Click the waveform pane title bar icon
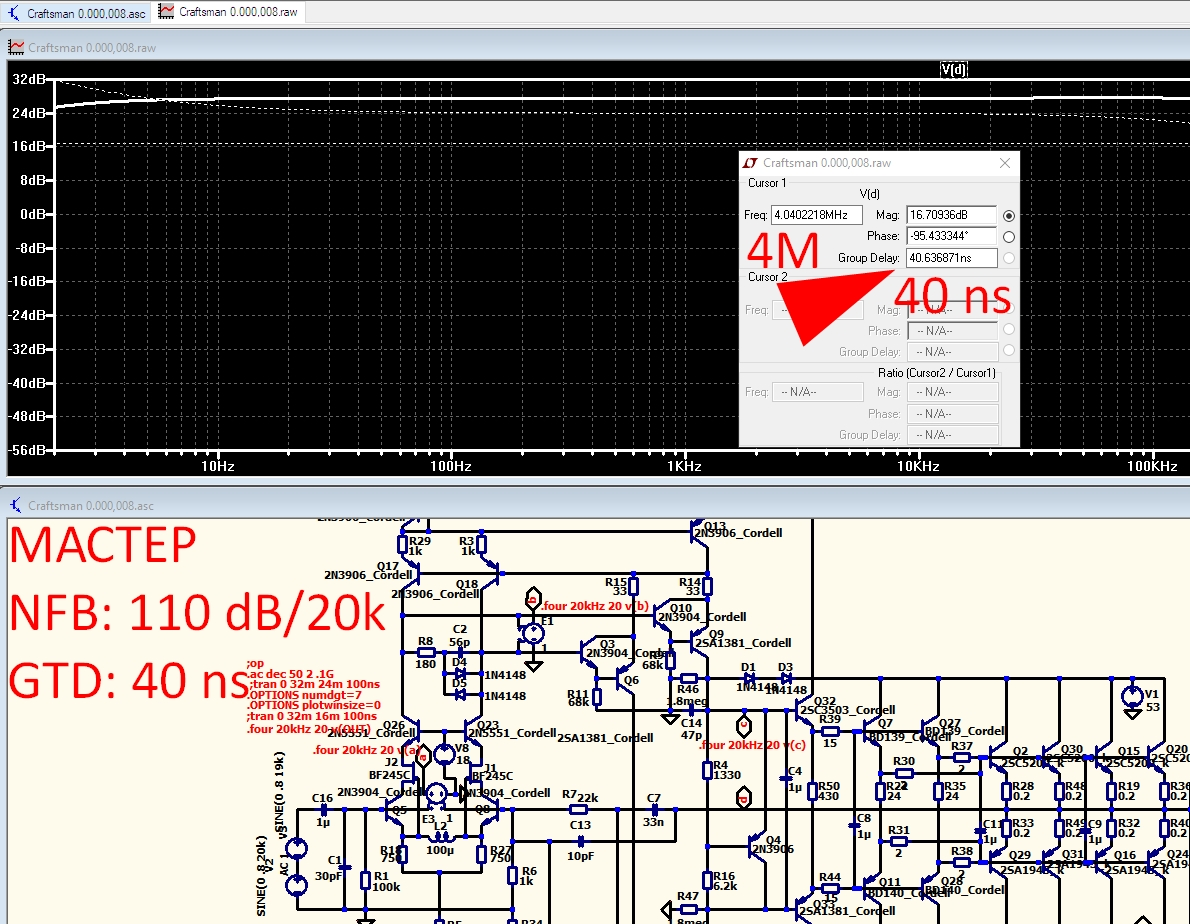The height and width of the screenshot is (924, 1190). coord(16,47)
